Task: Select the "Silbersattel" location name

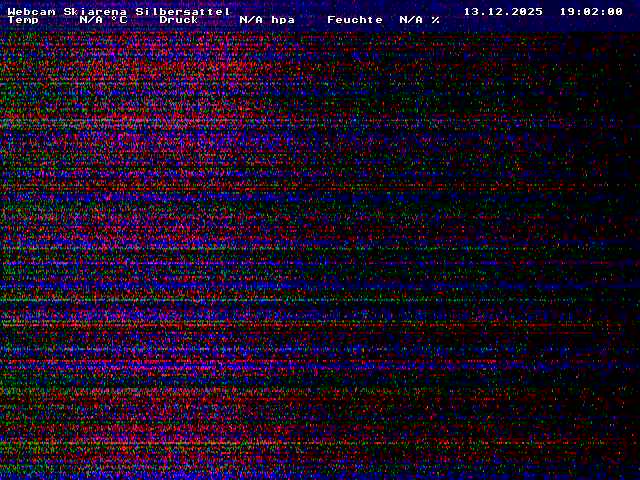Action: [x=183, y=12]
